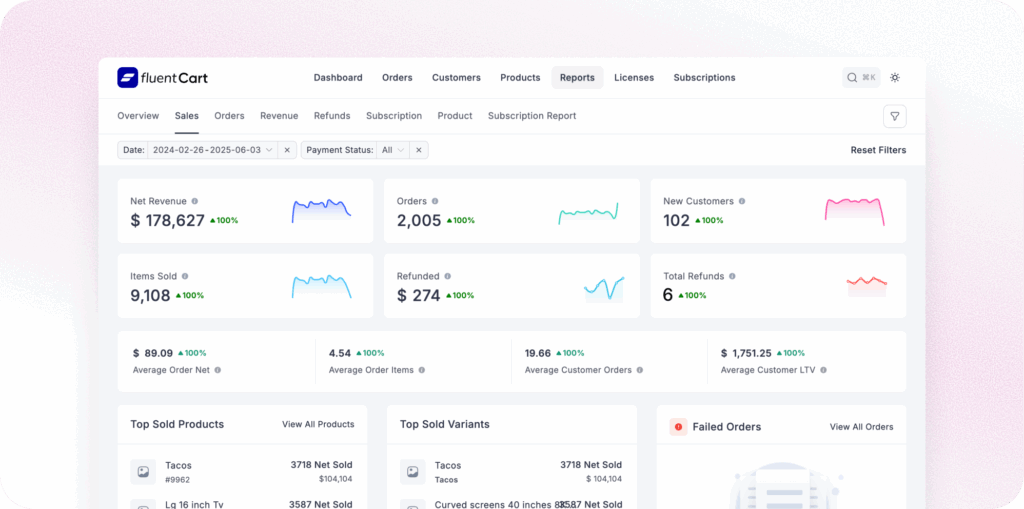The image size is (1024, 509).
Task: Click the $ 178,627 net revenue value
Action: tap(167, 220)
